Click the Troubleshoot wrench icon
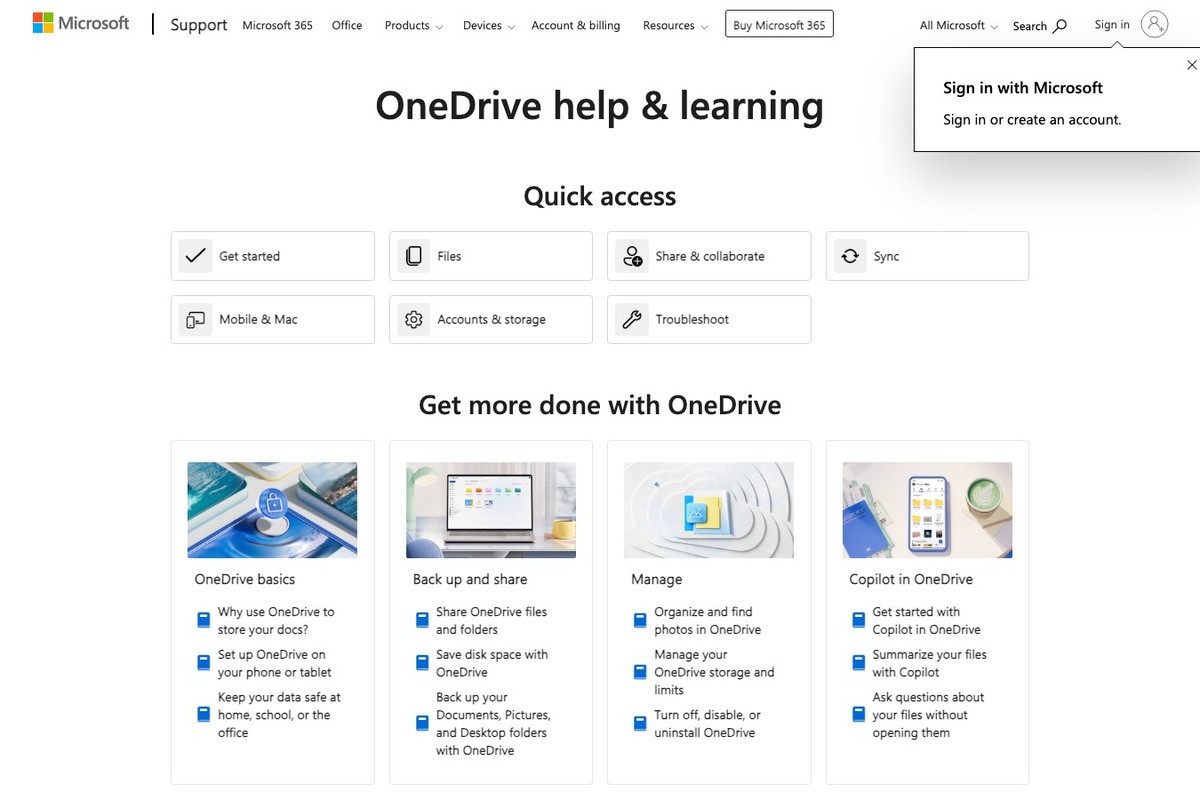Screen dimensions: 1200x800 [x=632, y=319]
